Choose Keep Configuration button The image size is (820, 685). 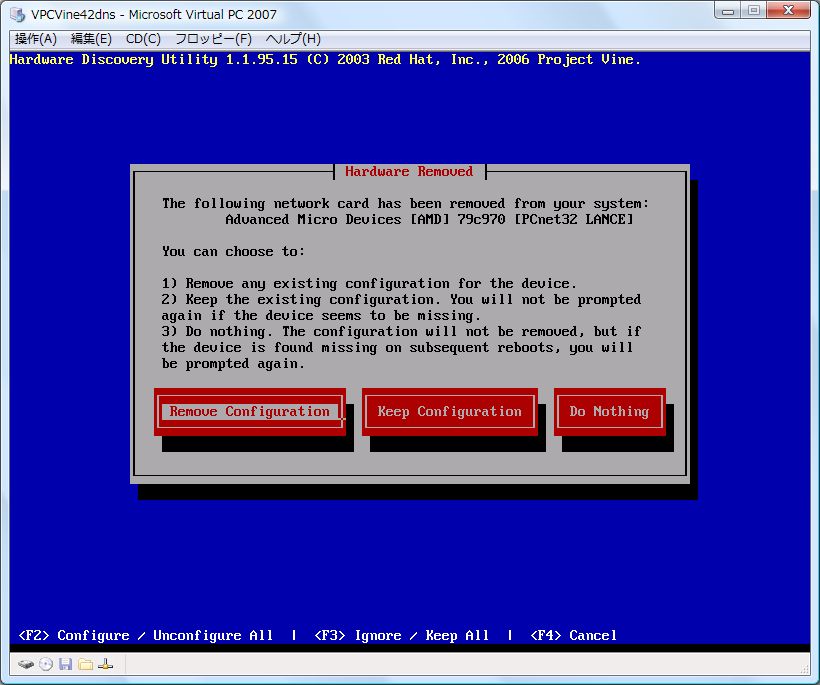pos(449,412)
